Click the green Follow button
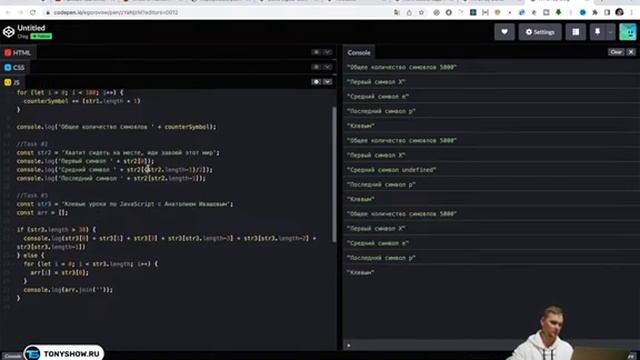The image size is (640, 360). pos(41,36)
